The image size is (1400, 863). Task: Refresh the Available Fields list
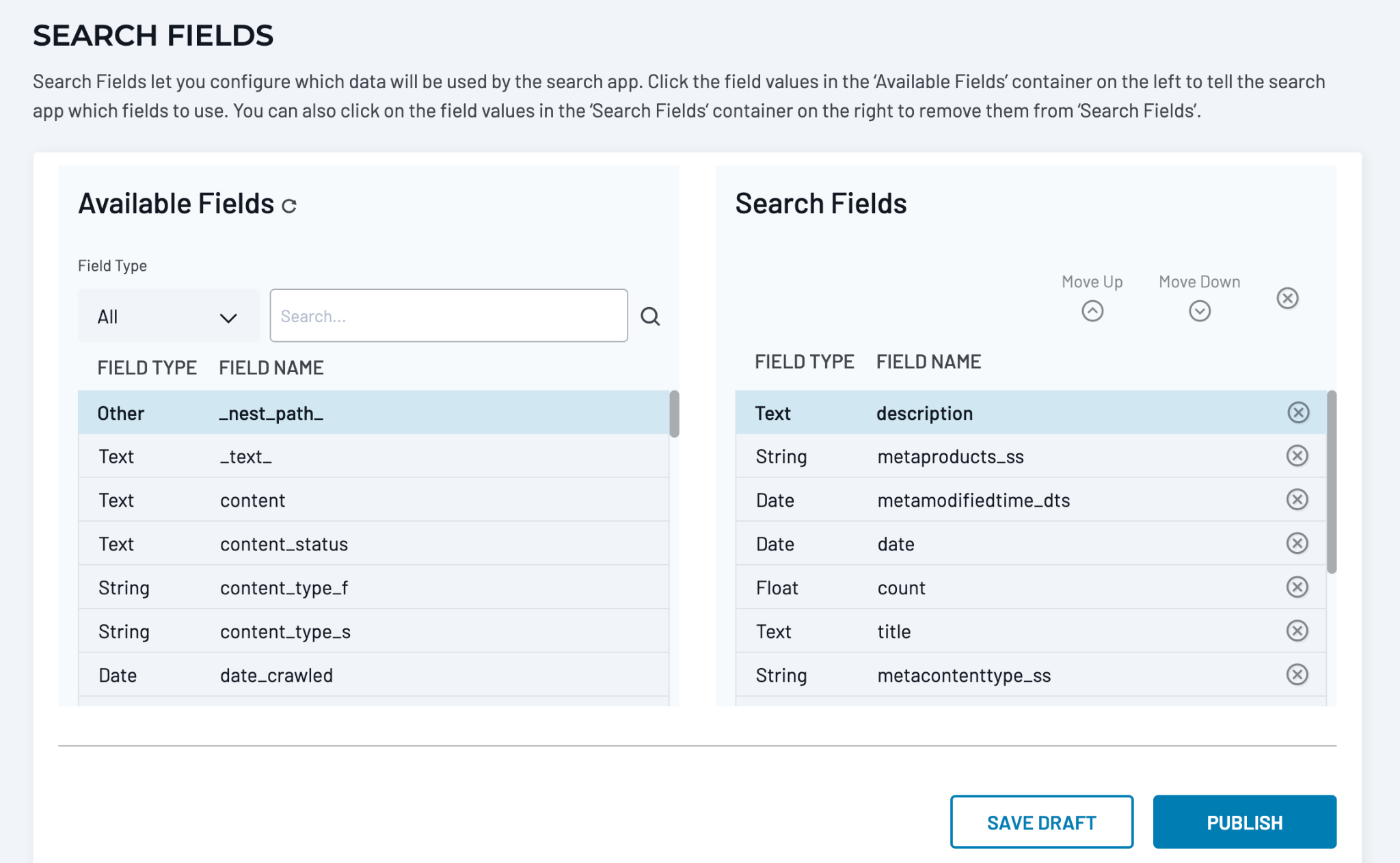289,206
